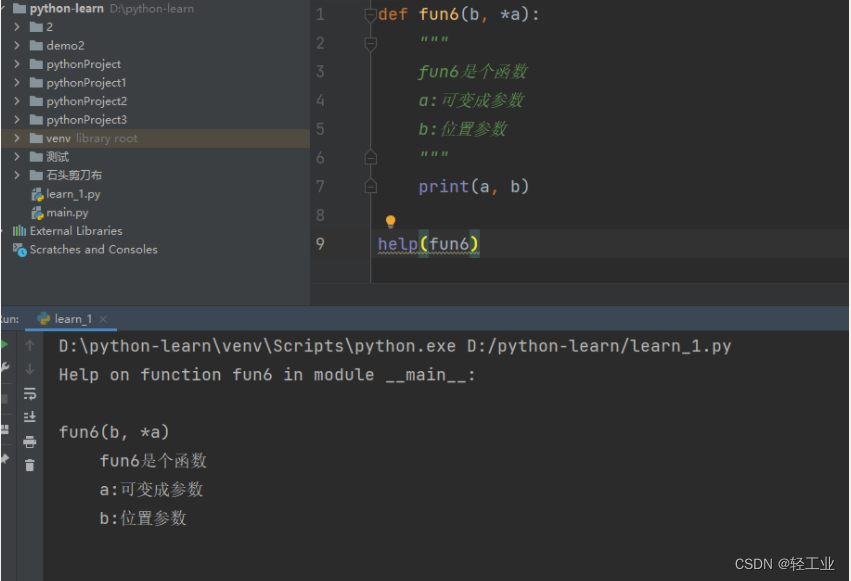
Task: Clear console with trash icon
Action: (30, 465)
